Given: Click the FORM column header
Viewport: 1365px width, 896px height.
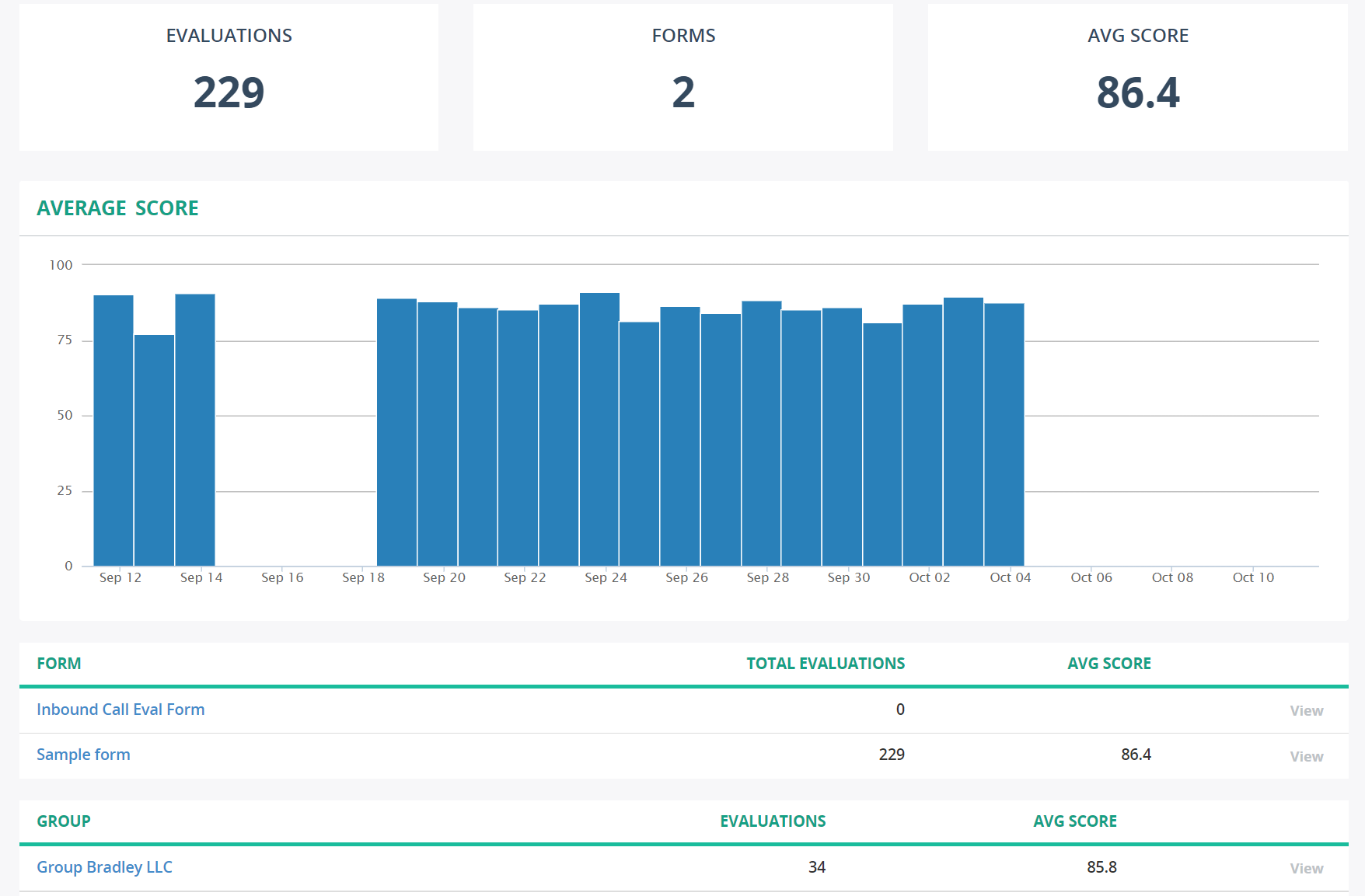Looking at the screenshot, I should point(59,664).
